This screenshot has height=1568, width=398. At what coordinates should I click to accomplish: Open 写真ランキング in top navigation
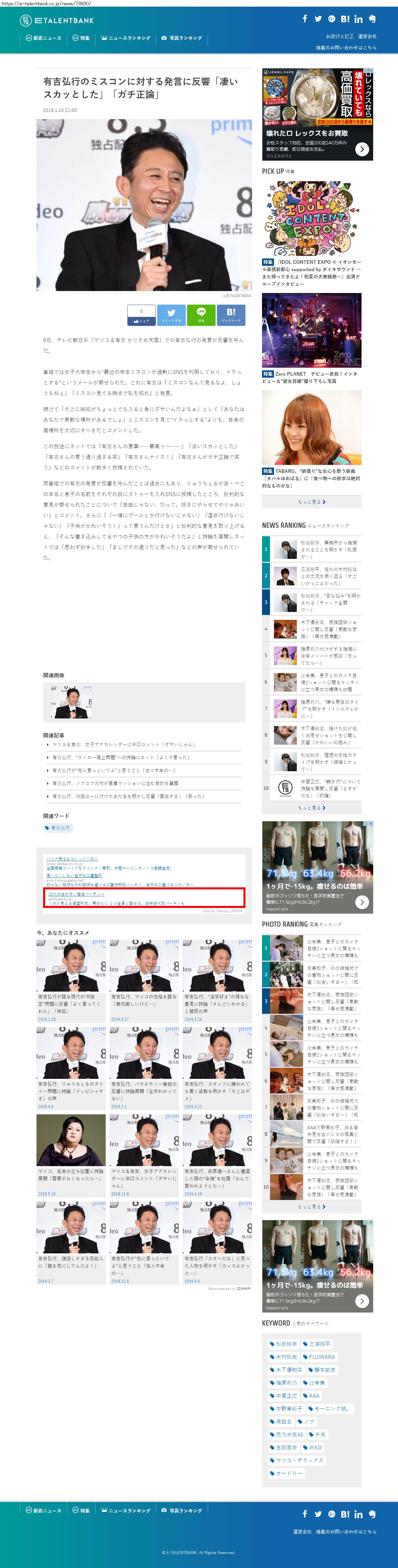pos(181,38)
